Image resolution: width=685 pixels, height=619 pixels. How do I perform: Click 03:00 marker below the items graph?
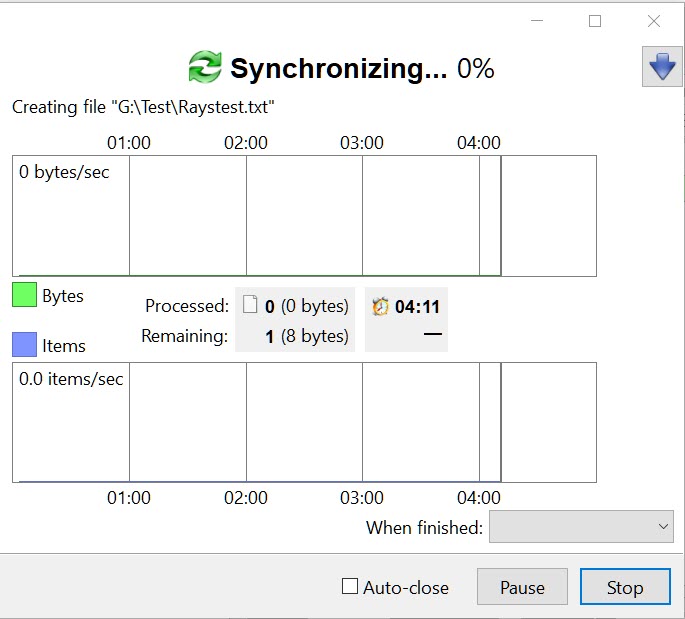[362, 498]
